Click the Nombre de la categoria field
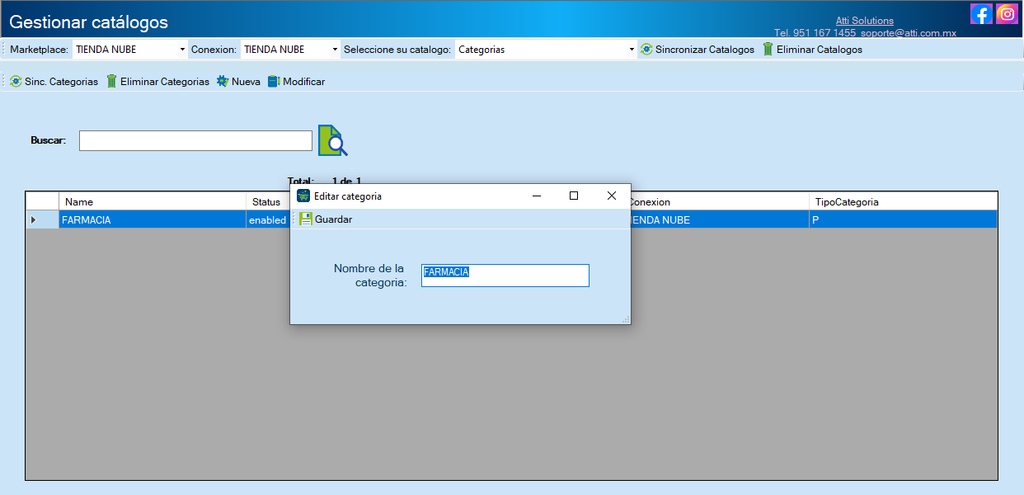Image resolution: width=1024 pixels, height=495 pixels. point(505,276)
